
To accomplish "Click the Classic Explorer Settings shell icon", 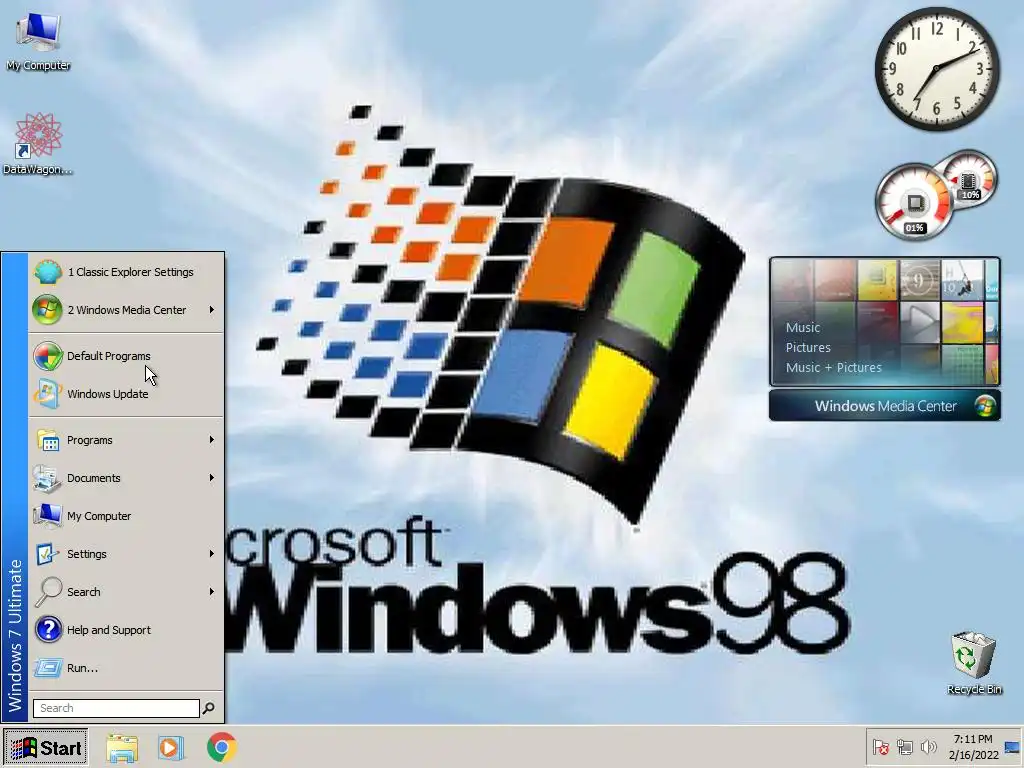I will [48, 272].
